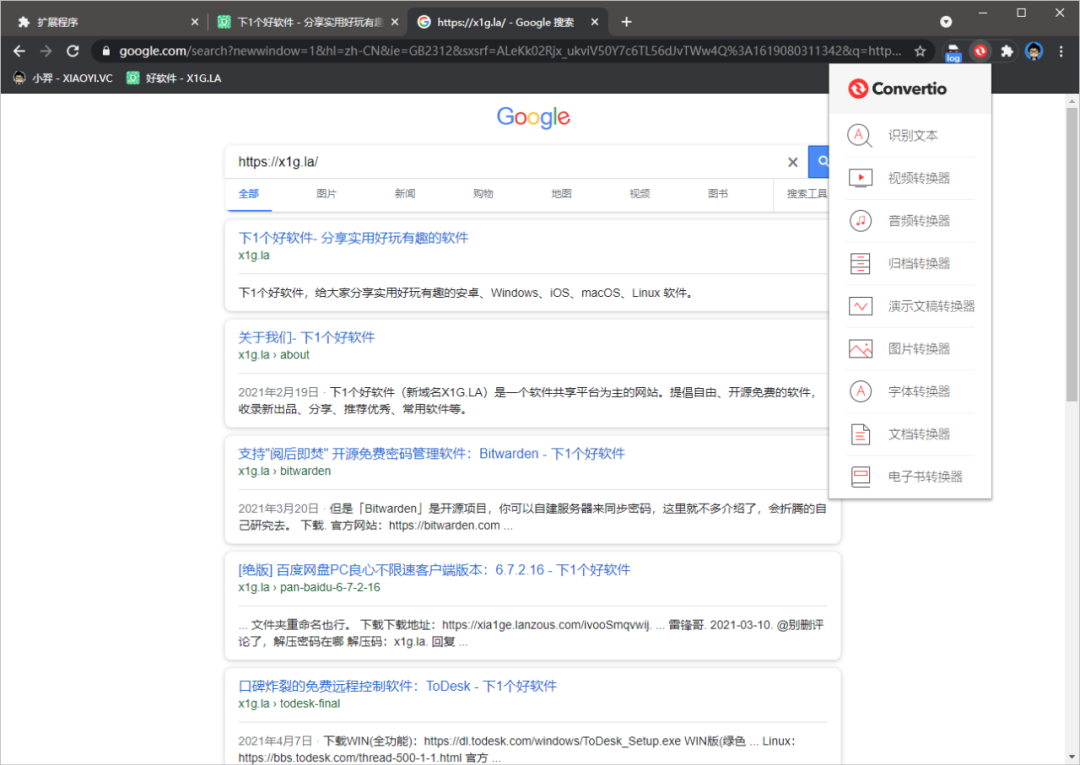The image size is (1080, 765).
Task: Open 归档转换器 archive converter
Action: pos(918,264)
